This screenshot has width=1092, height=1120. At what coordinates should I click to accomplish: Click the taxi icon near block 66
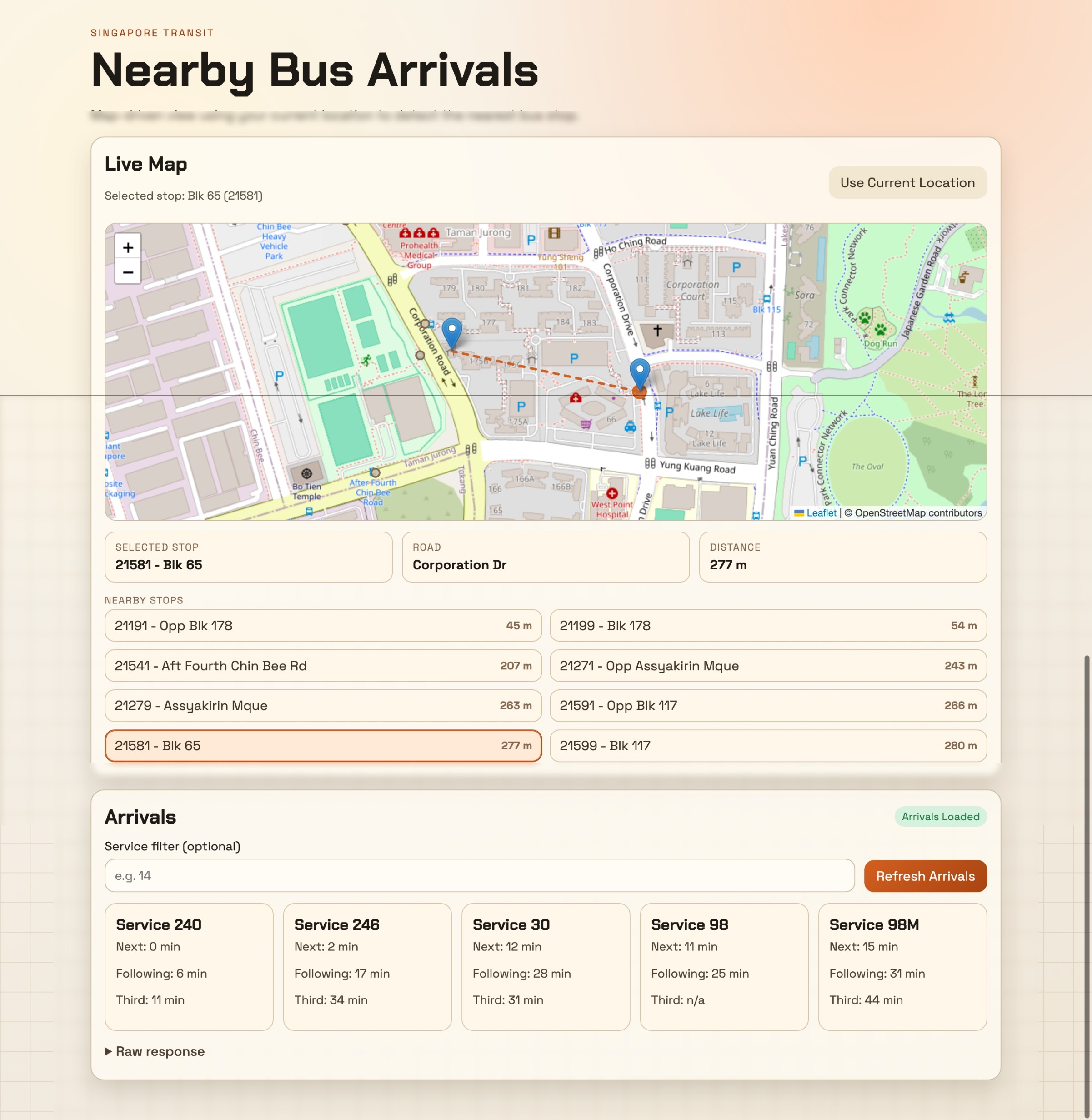(x=630, y=427)
